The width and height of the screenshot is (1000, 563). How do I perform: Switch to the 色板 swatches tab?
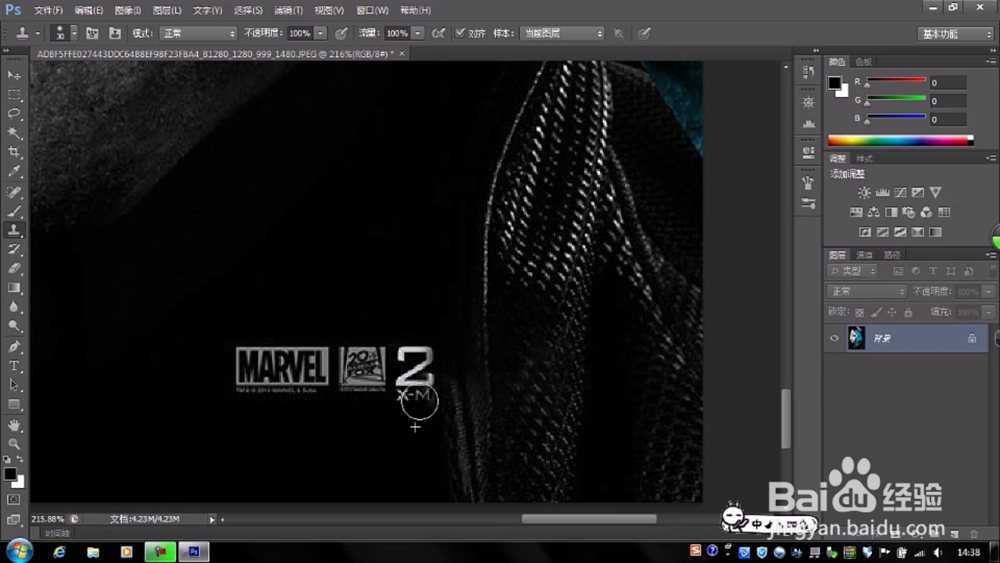[864, 62]
